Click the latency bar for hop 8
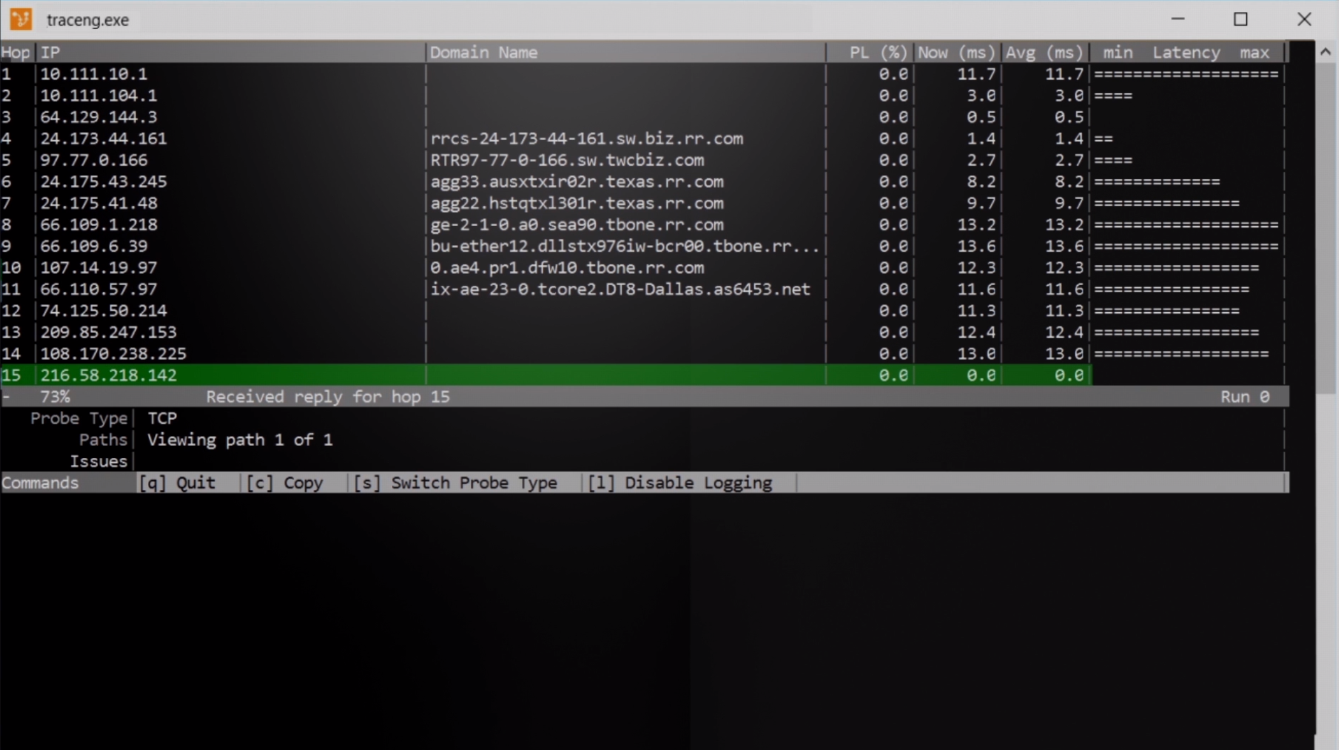 point(1186,225)
